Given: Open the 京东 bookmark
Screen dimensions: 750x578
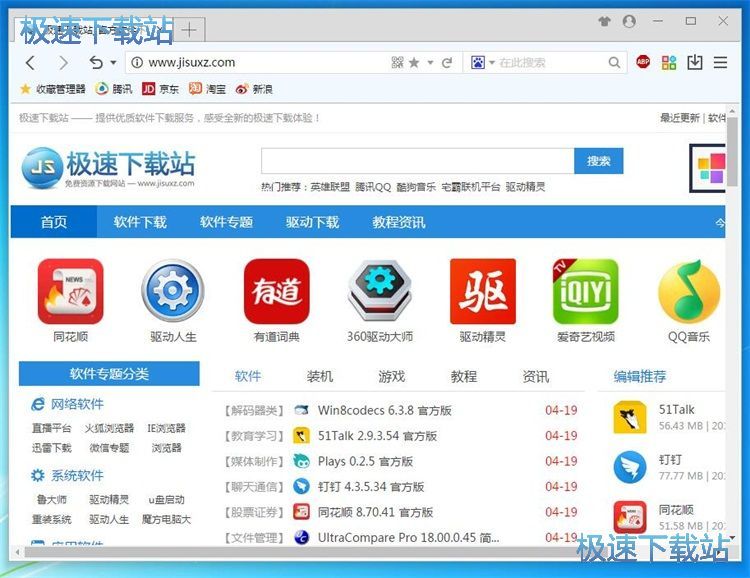Looking at the screenshot, I should 161,89.
